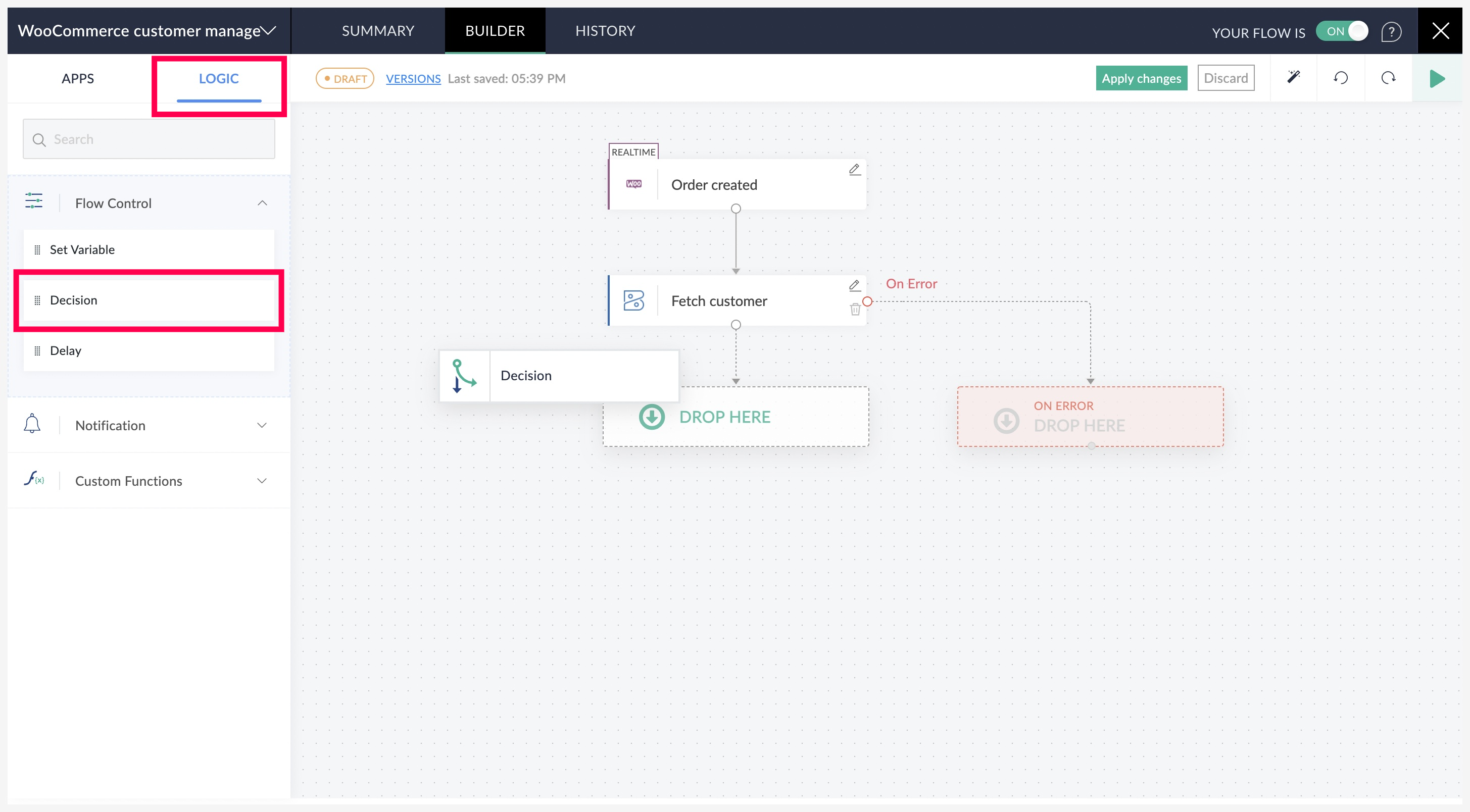Click the Apply changes button
This screenshot has height=812, width=1470.
(x=1141, y=77)
